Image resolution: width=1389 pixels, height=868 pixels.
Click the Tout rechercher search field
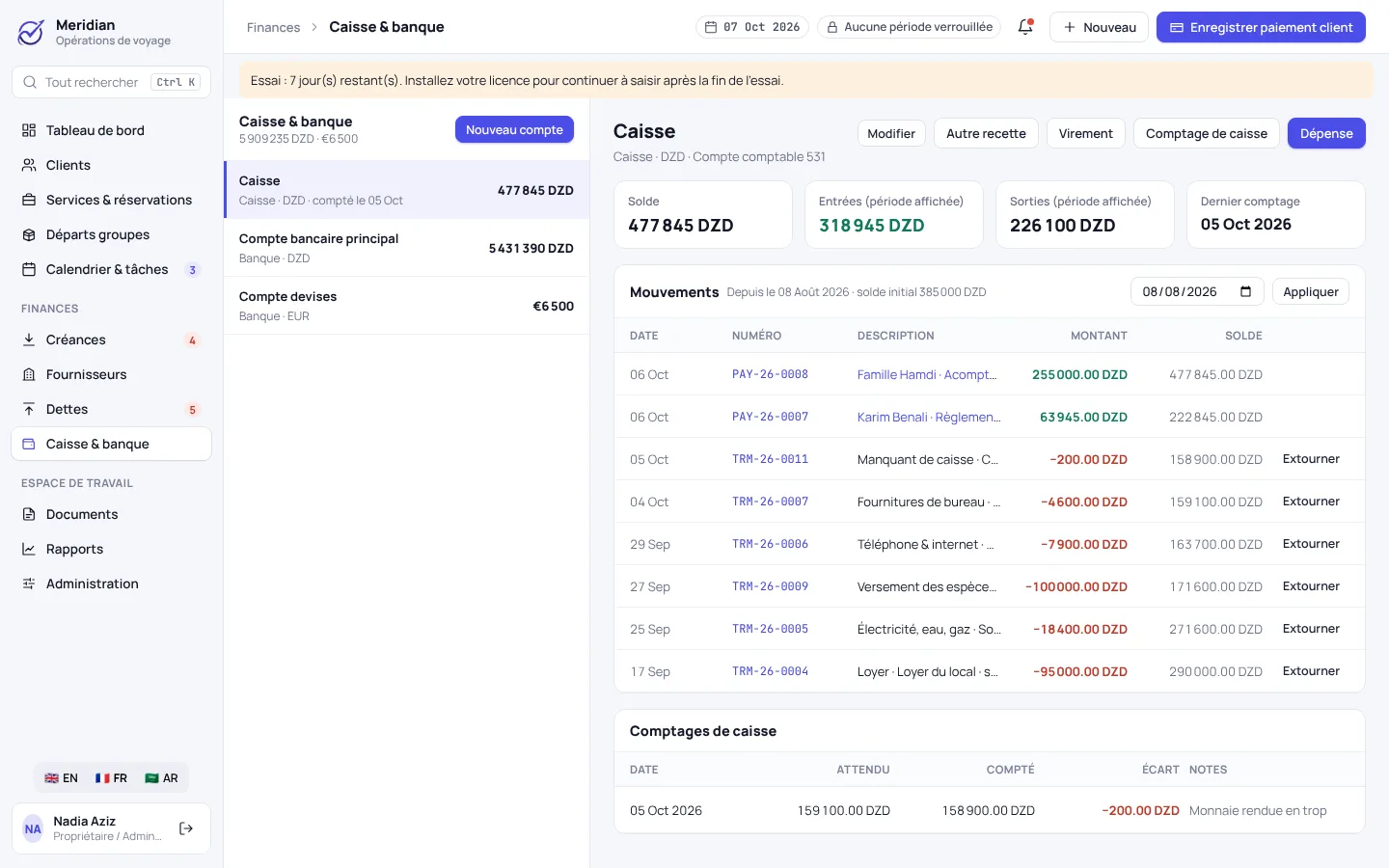[111, 82]
